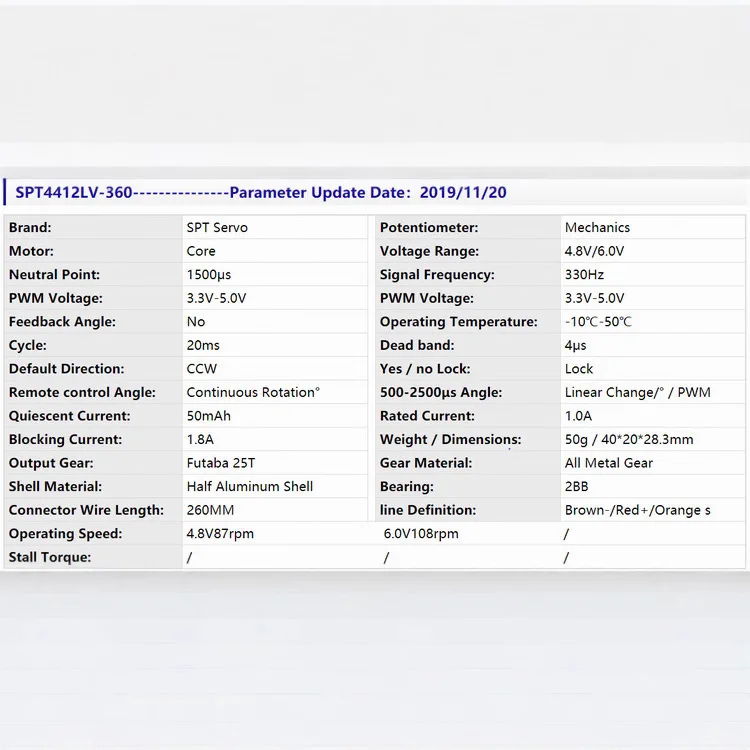Select the 'Lock' value
Viewport: 750px width, 750px height.
pos(579,368)
